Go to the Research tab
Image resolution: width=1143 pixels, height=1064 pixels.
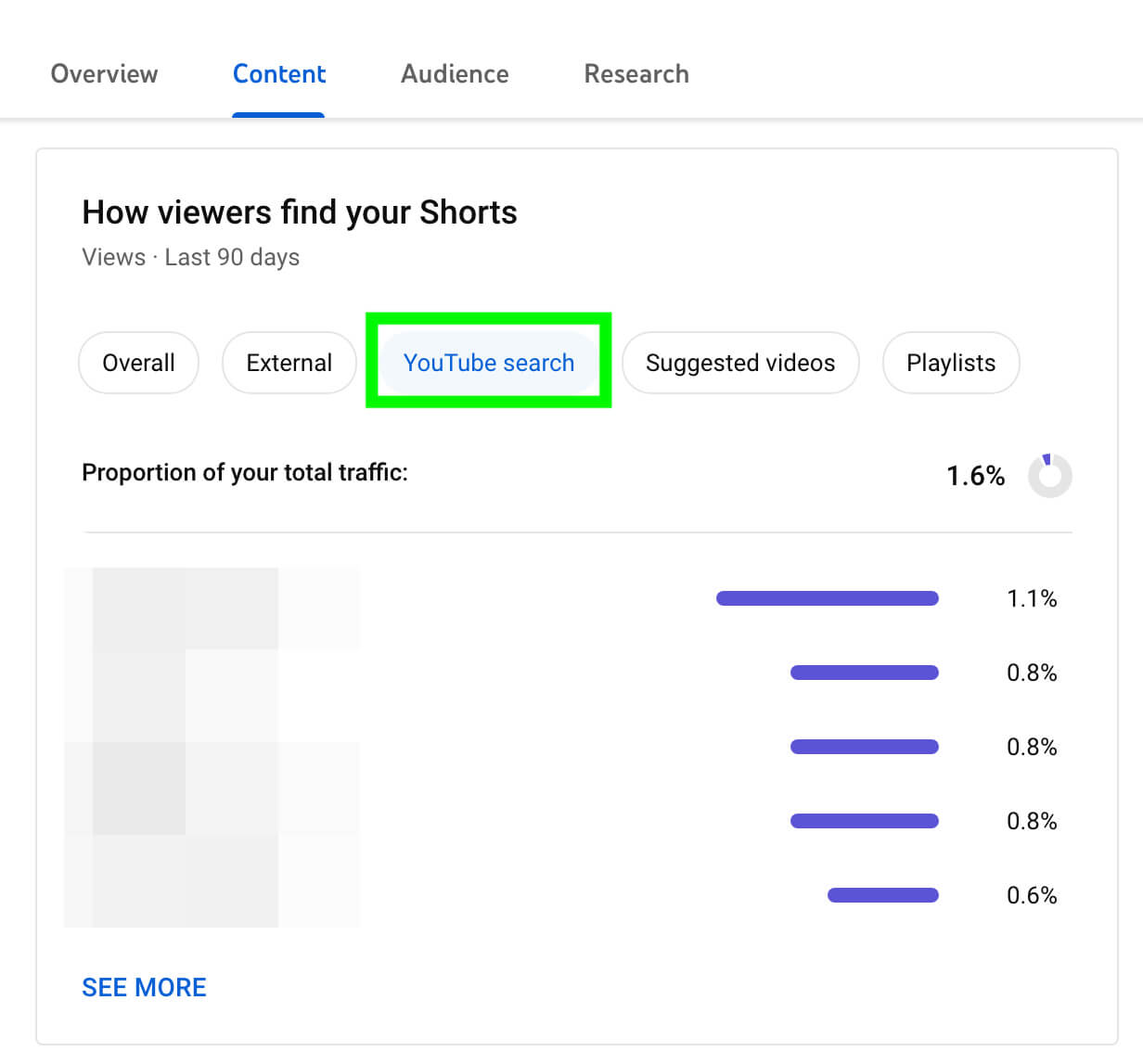[636, 74]
